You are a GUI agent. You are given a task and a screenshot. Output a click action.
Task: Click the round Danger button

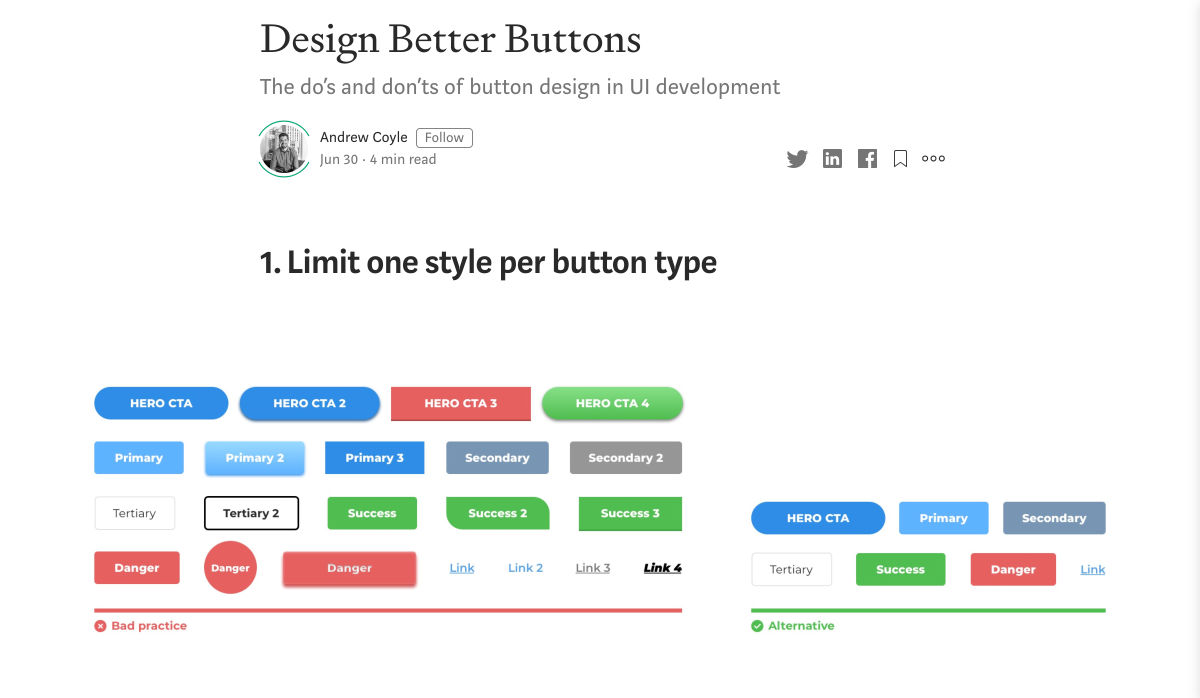coord(230,568)
